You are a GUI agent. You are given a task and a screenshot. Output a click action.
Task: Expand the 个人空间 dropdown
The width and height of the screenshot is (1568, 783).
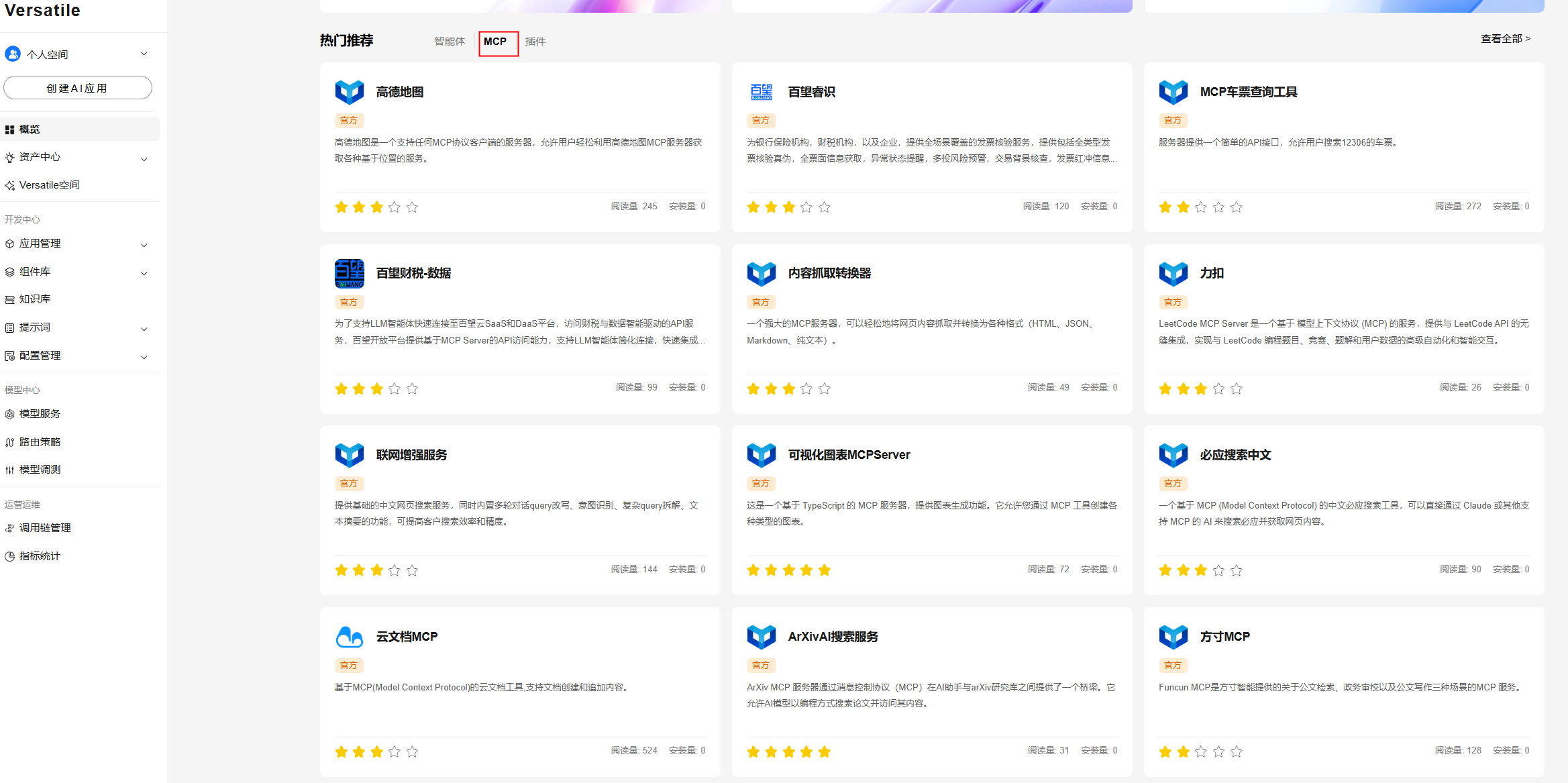coord(144,54)
